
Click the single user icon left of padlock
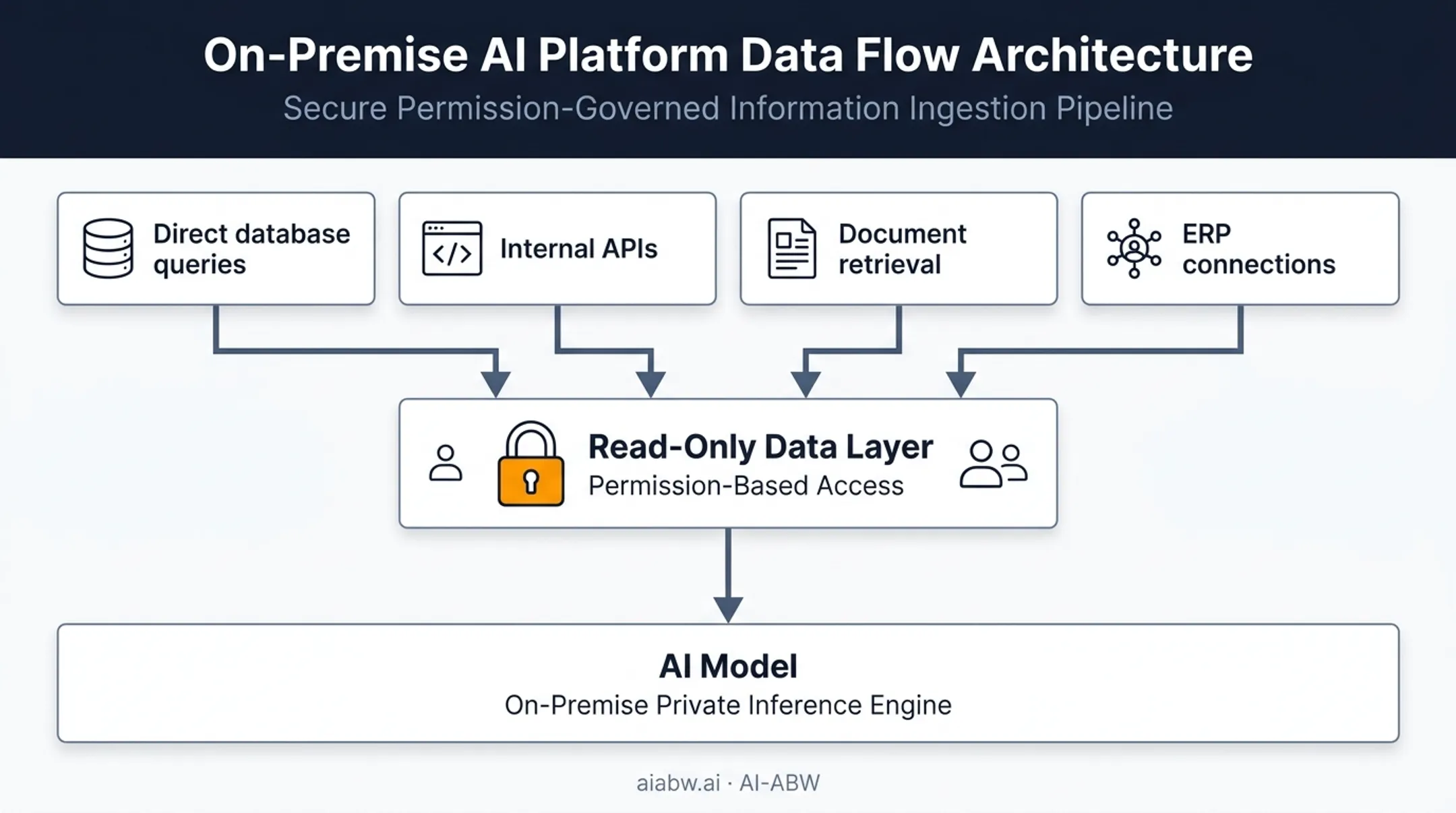click(x=446, y=462)
